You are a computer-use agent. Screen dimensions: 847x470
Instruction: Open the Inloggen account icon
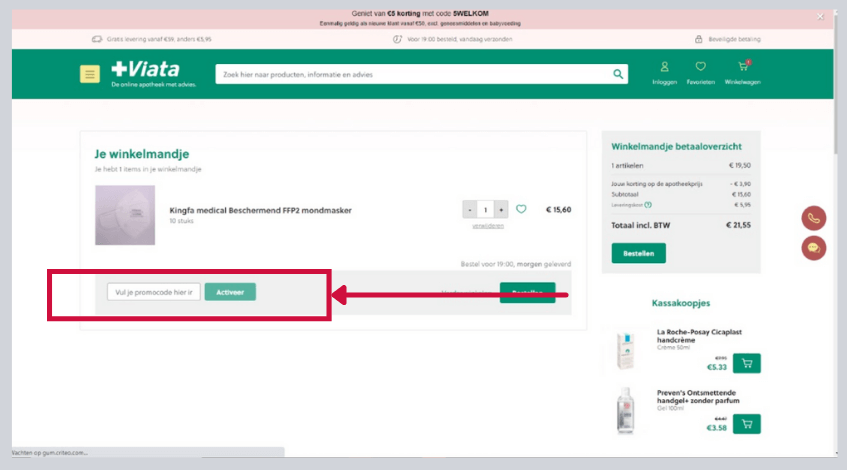tap(664, 71)
